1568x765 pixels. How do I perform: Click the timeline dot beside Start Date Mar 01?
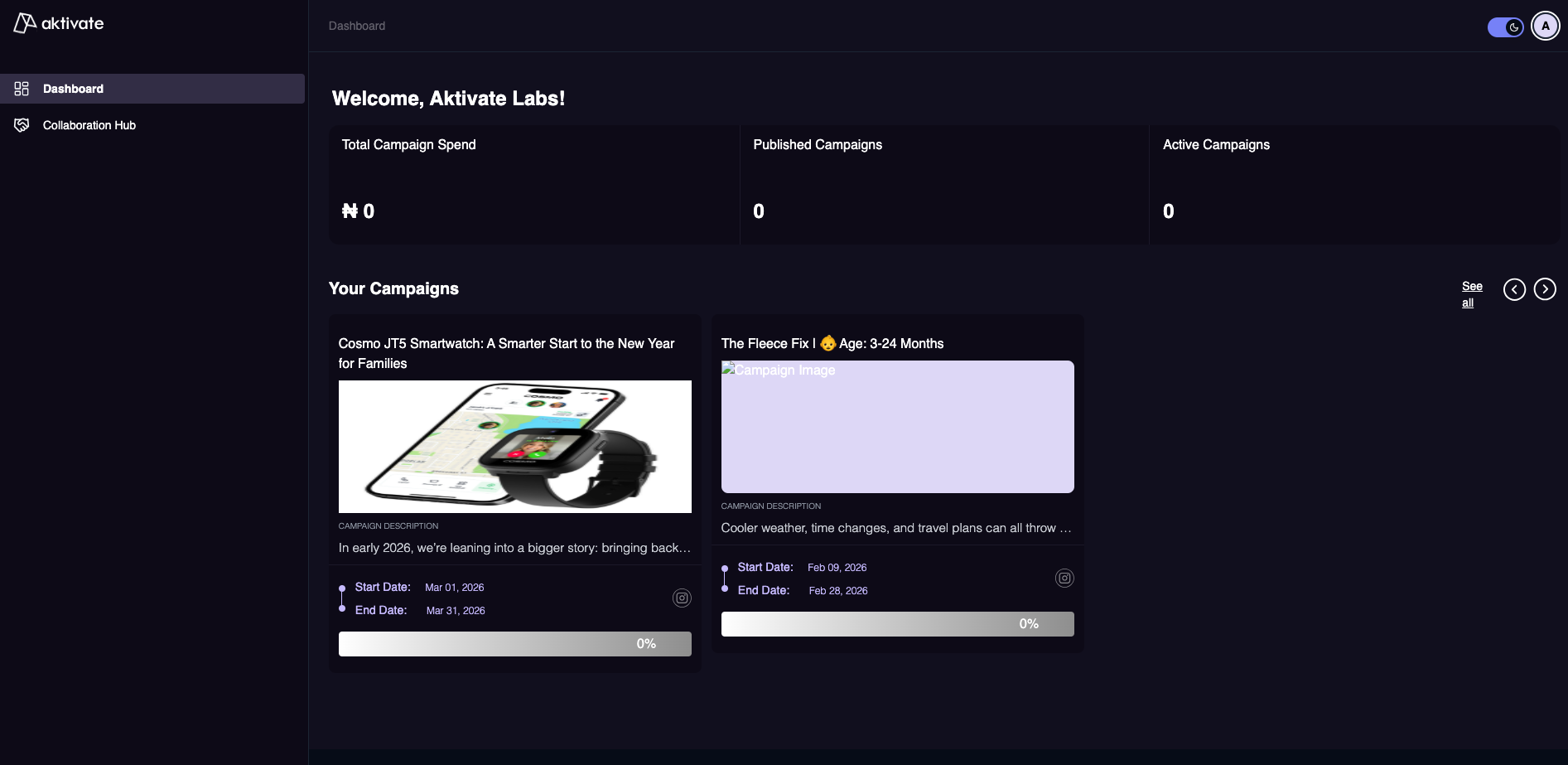343,587
